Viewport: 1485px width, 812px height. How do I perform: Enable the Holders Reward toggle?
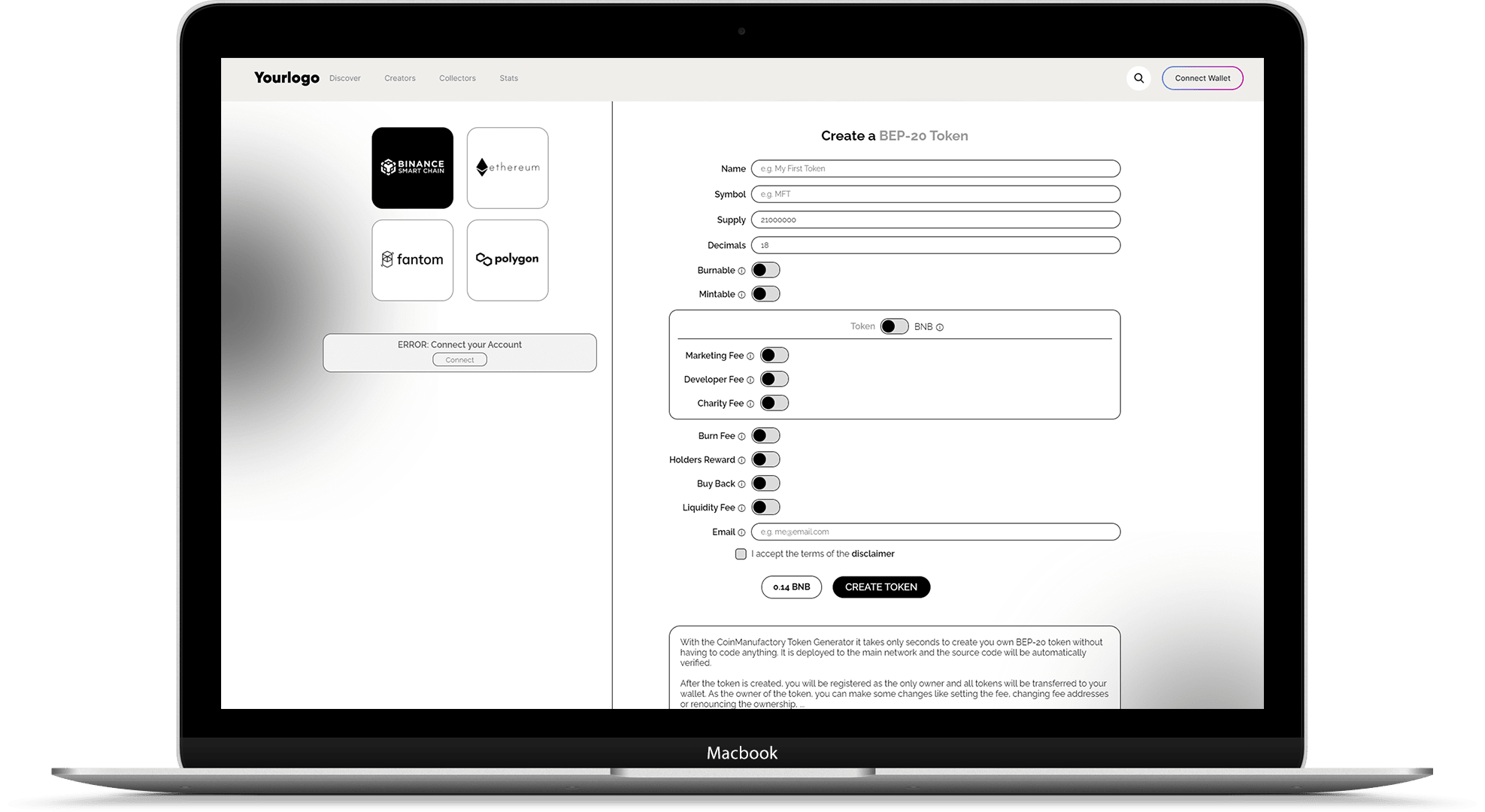pos(764,460)
